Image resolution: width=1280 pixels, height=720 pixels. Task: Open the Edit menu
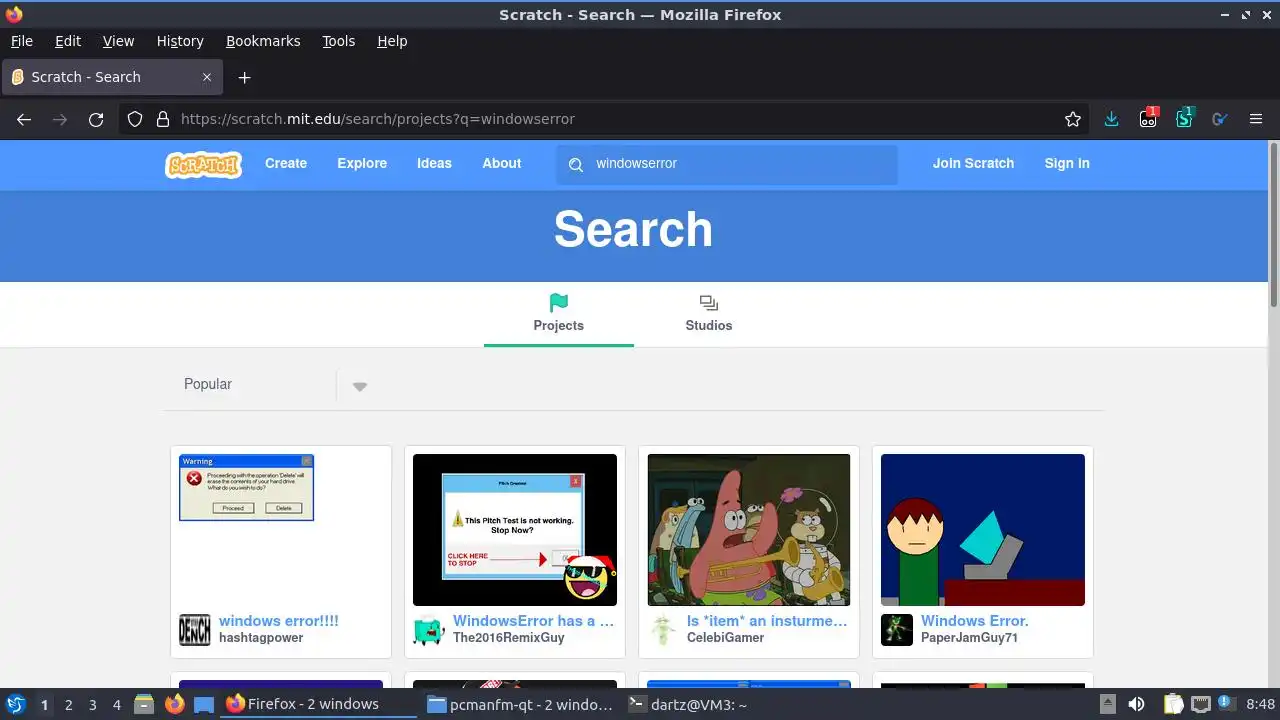(68, 41)
